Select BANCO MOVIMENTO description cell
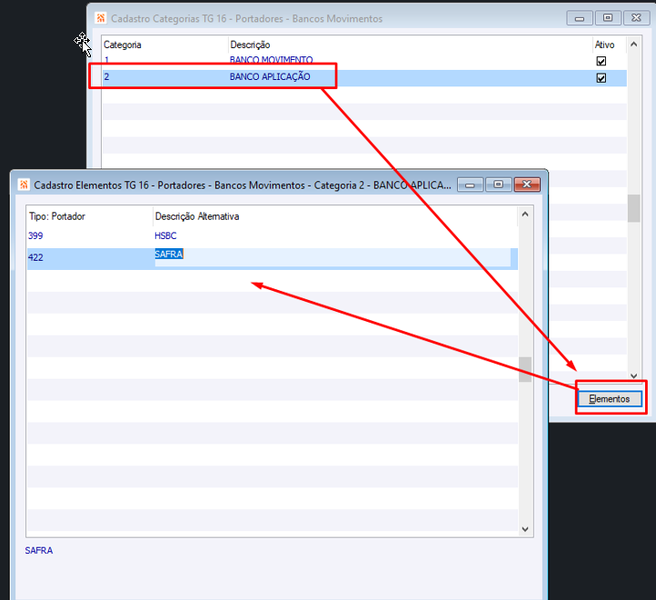 point(271,60)
